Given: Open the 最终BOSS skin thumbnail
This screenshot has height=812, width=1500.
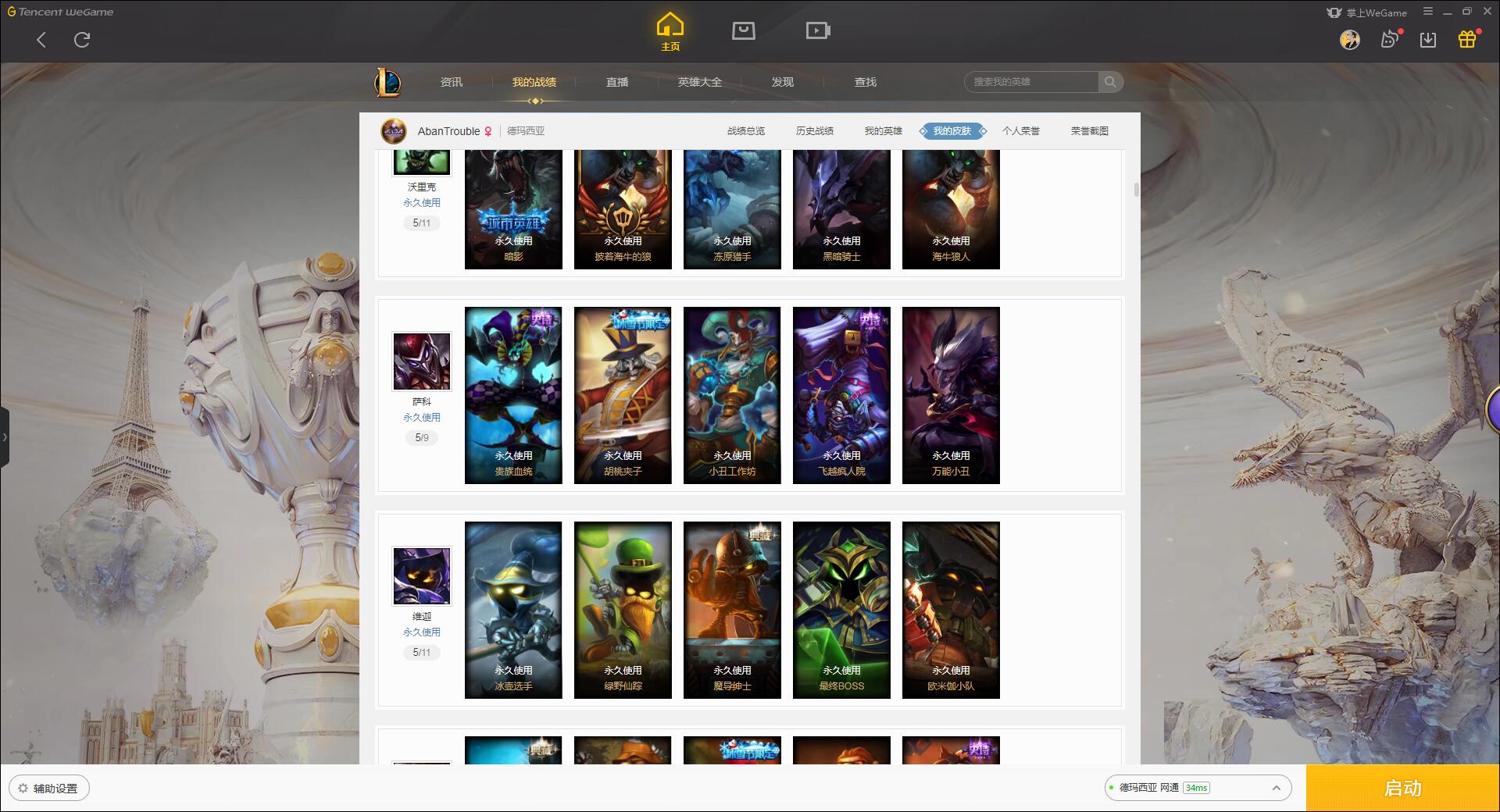Looking at the screenshot, I should [841, 610].
